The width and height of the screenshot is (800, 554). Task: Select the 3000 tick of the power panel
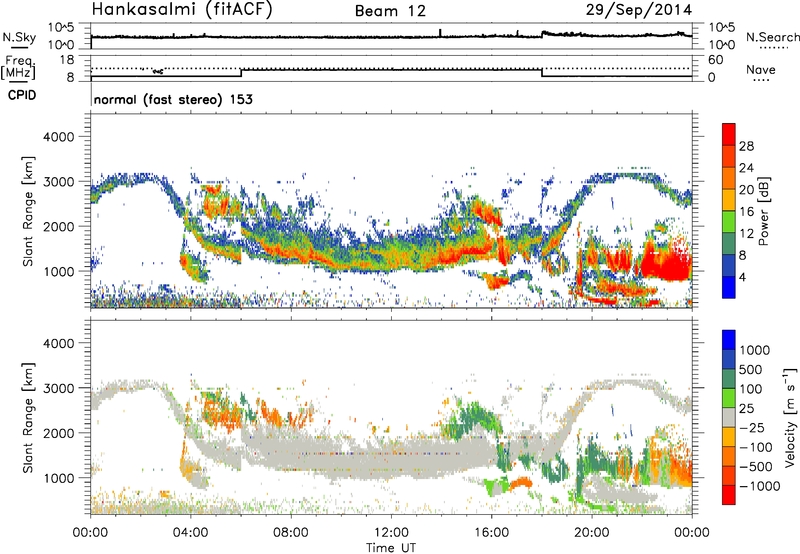click(59, 182)
